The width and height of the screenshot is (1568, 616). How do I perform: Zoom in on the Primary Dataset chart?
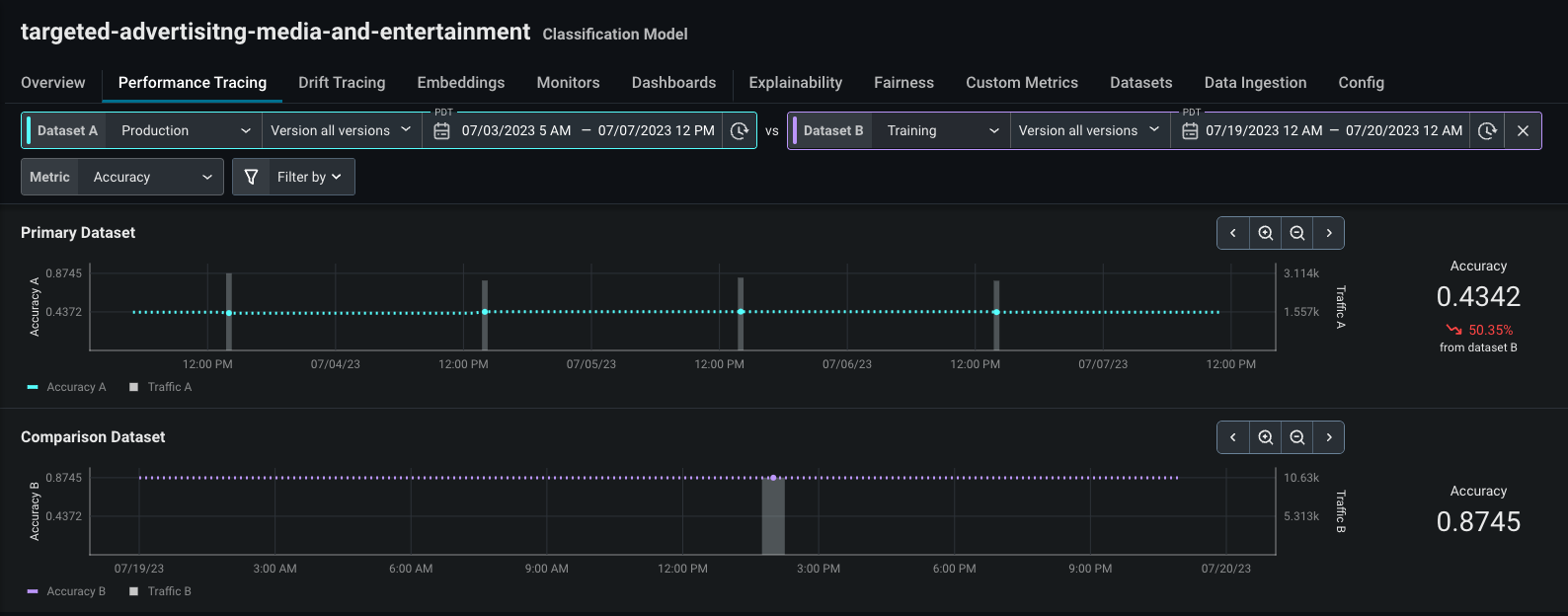pos(1265,233)
